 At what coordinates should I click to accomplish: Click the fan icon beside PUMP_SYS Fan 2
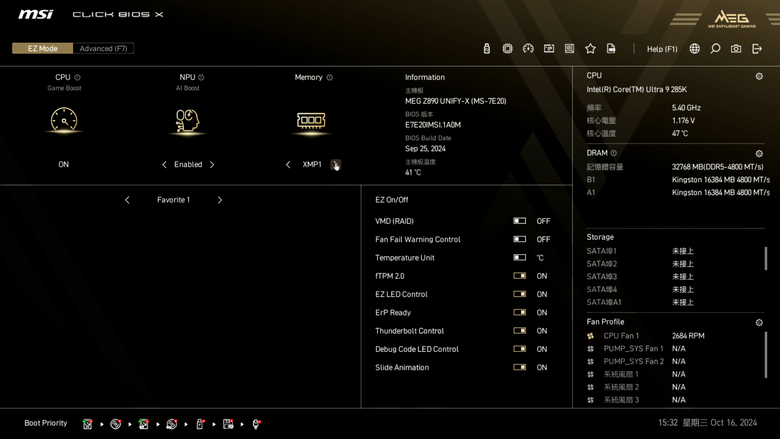click(590, 361)
